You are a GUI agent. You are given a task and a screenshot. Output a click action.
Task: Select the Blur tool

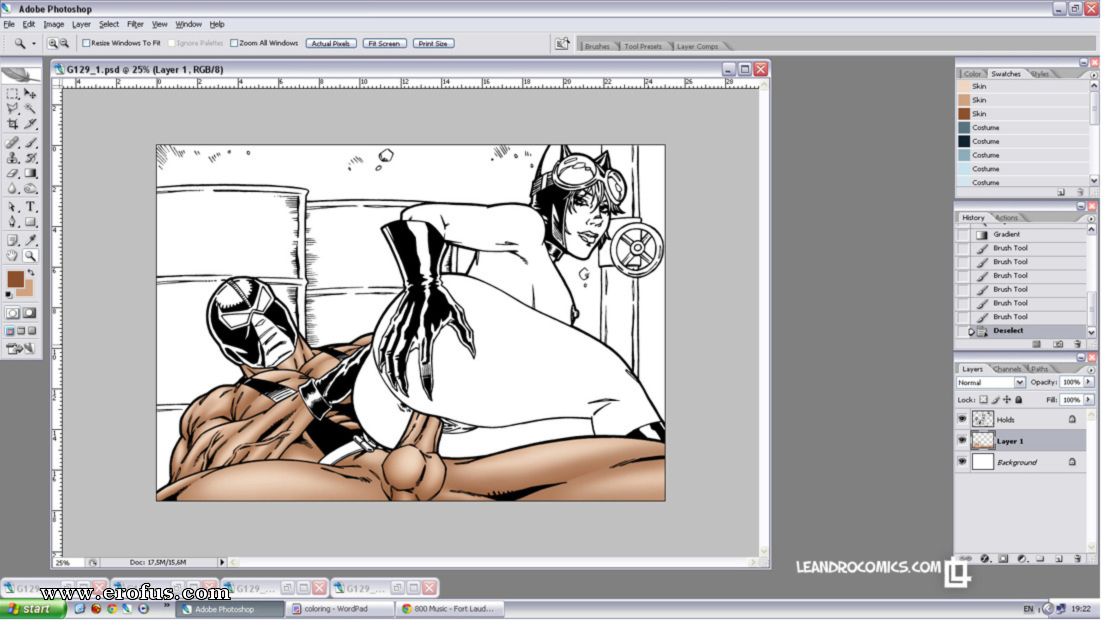pos(13,189)
